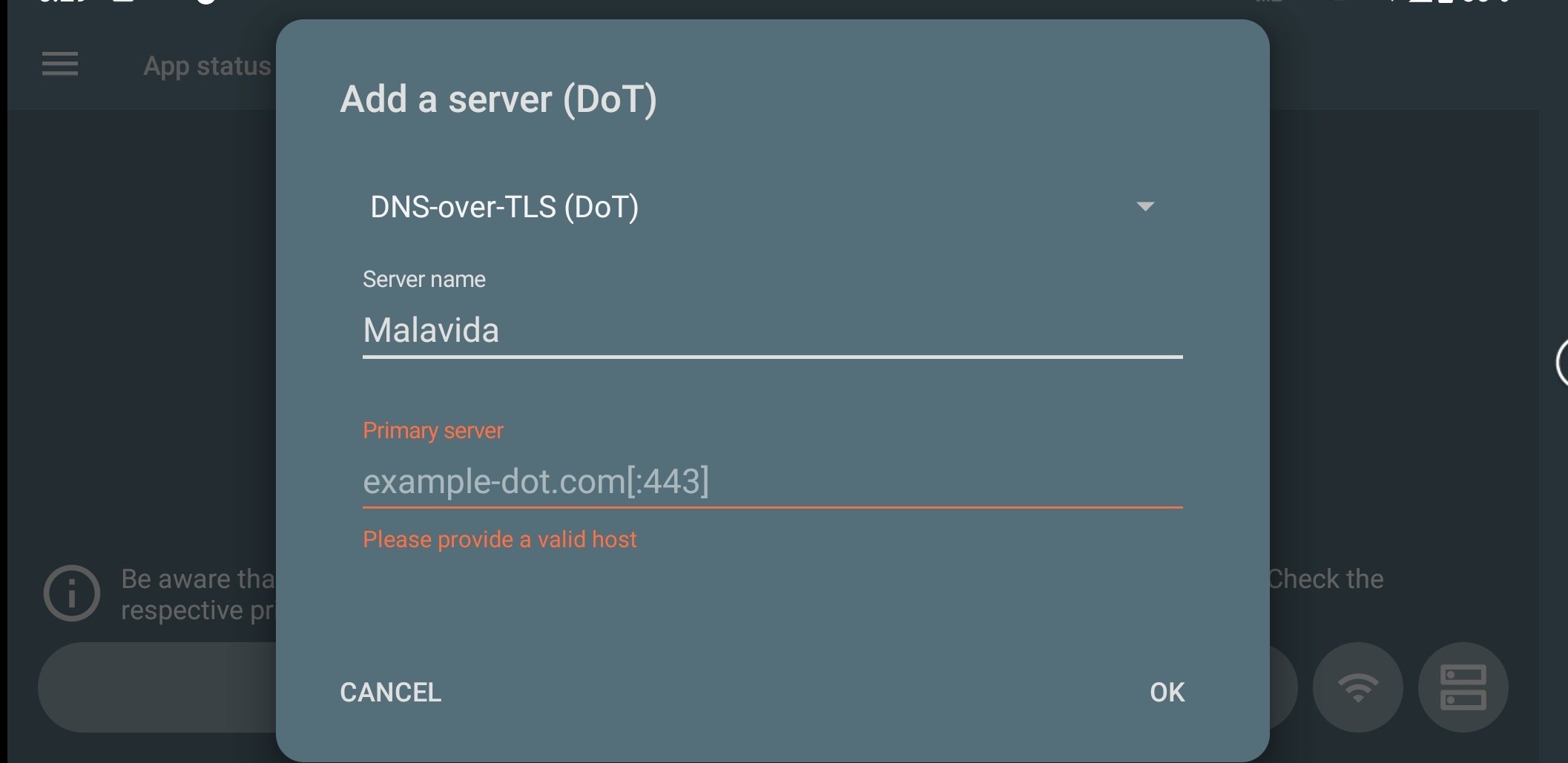Viewport: 1568px width, 763px height.
Task: Tap the Server name label
Action: 424,280
